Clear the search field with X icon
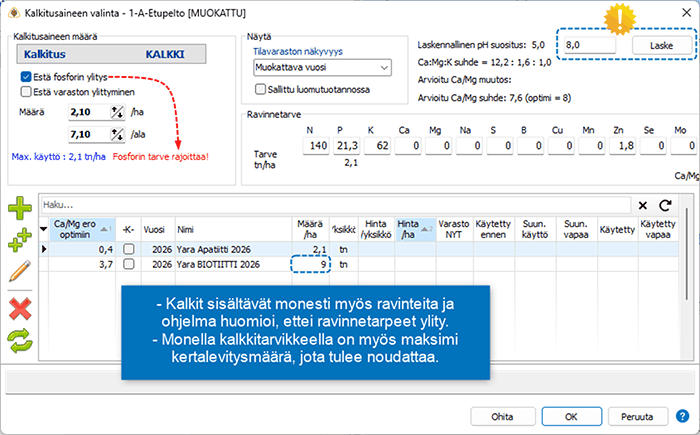 tap(642, 204)
